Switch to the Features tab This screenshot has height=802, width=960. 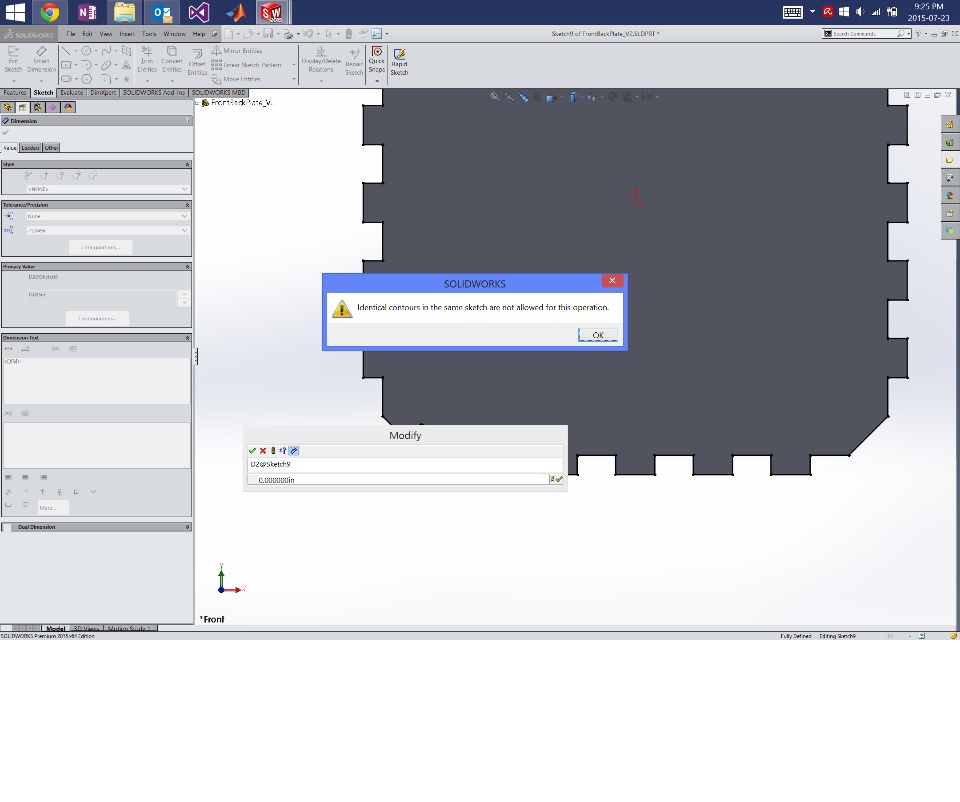[x=15, y=92]
